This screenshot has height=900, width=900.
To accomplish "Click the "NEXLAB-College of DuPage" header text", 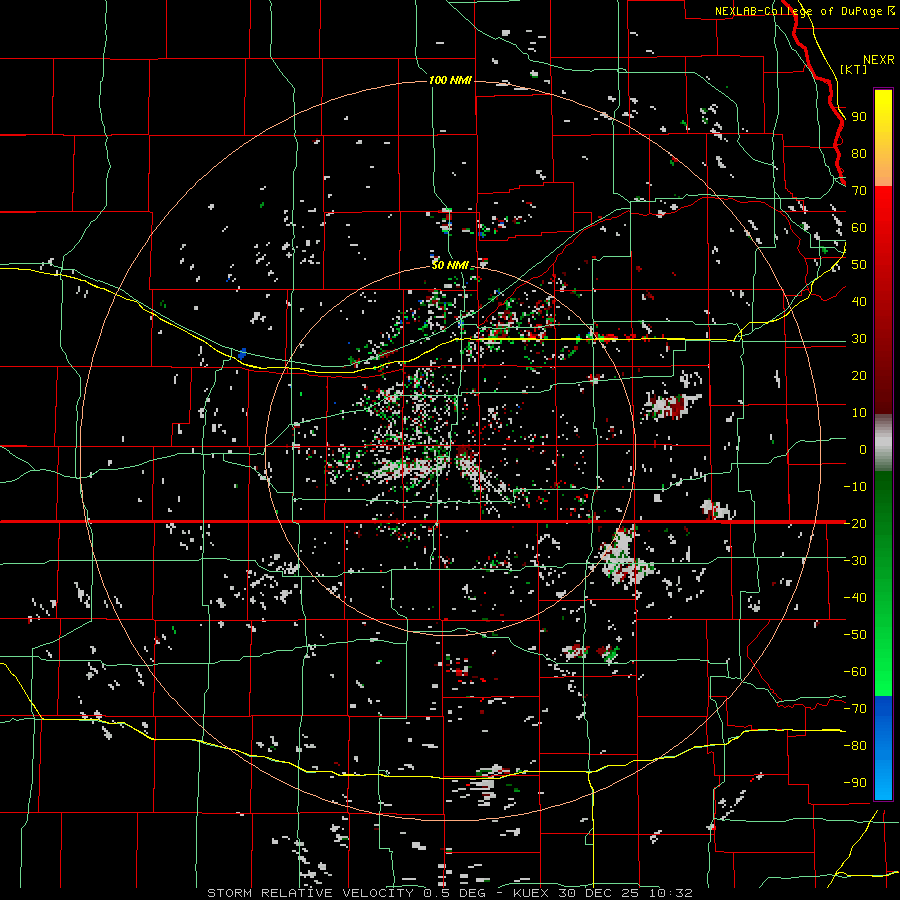I will pyautogui.click(x=800, y=11).
